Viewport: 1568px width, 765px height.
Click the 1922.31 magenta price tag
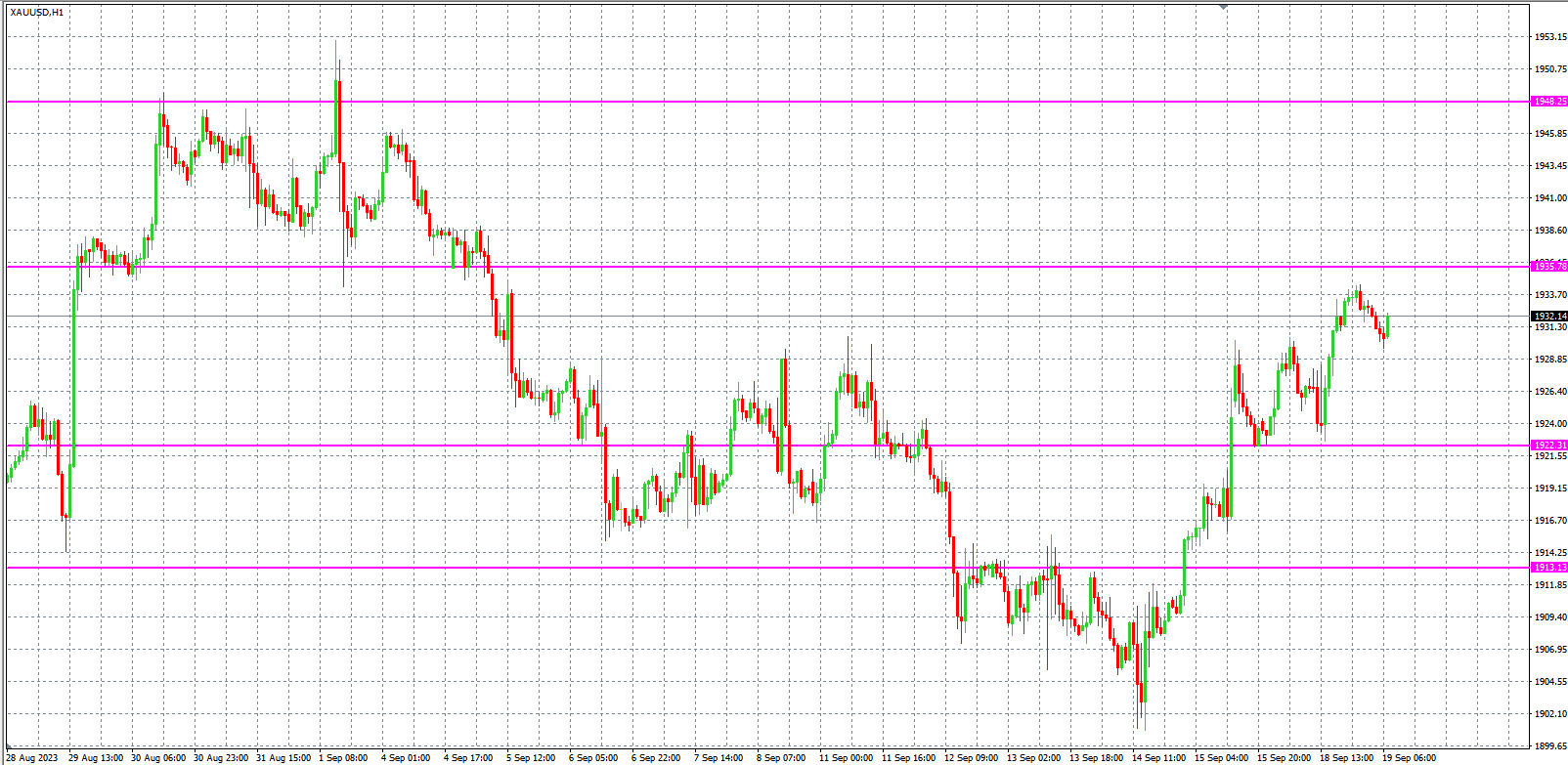coord(1549,446)
